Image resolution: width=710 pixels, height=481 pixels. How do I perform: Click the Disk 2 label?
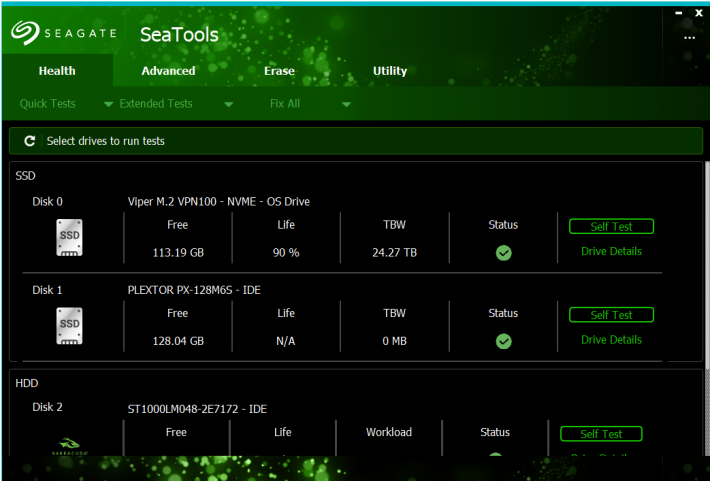(48, 407)
